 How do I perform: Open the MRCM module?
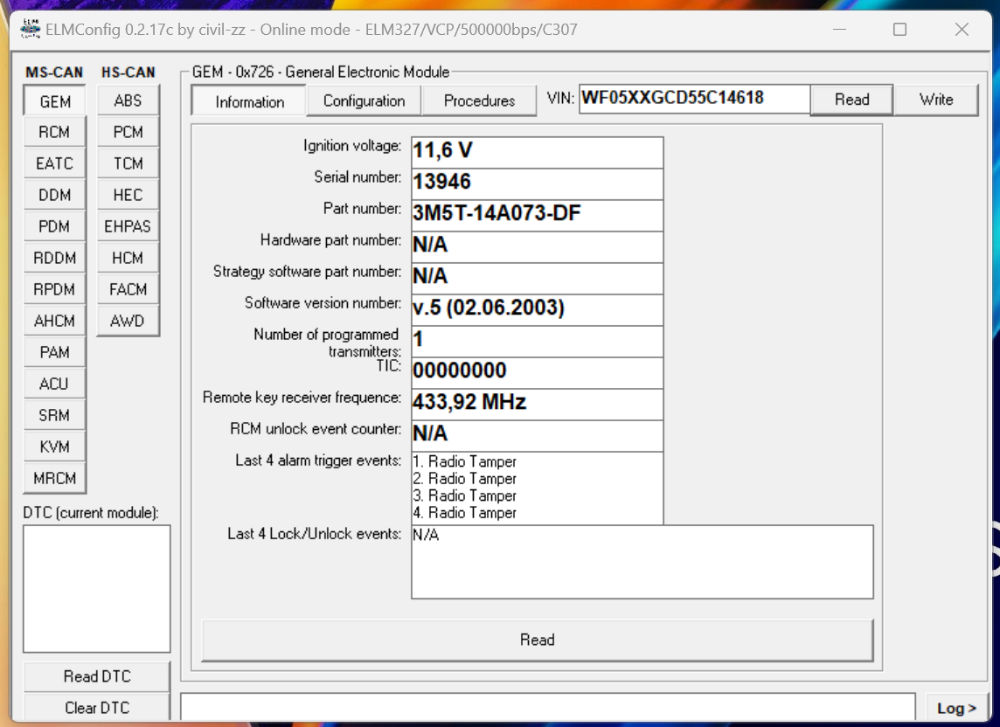pyautogui.click(x=55, y=478)
